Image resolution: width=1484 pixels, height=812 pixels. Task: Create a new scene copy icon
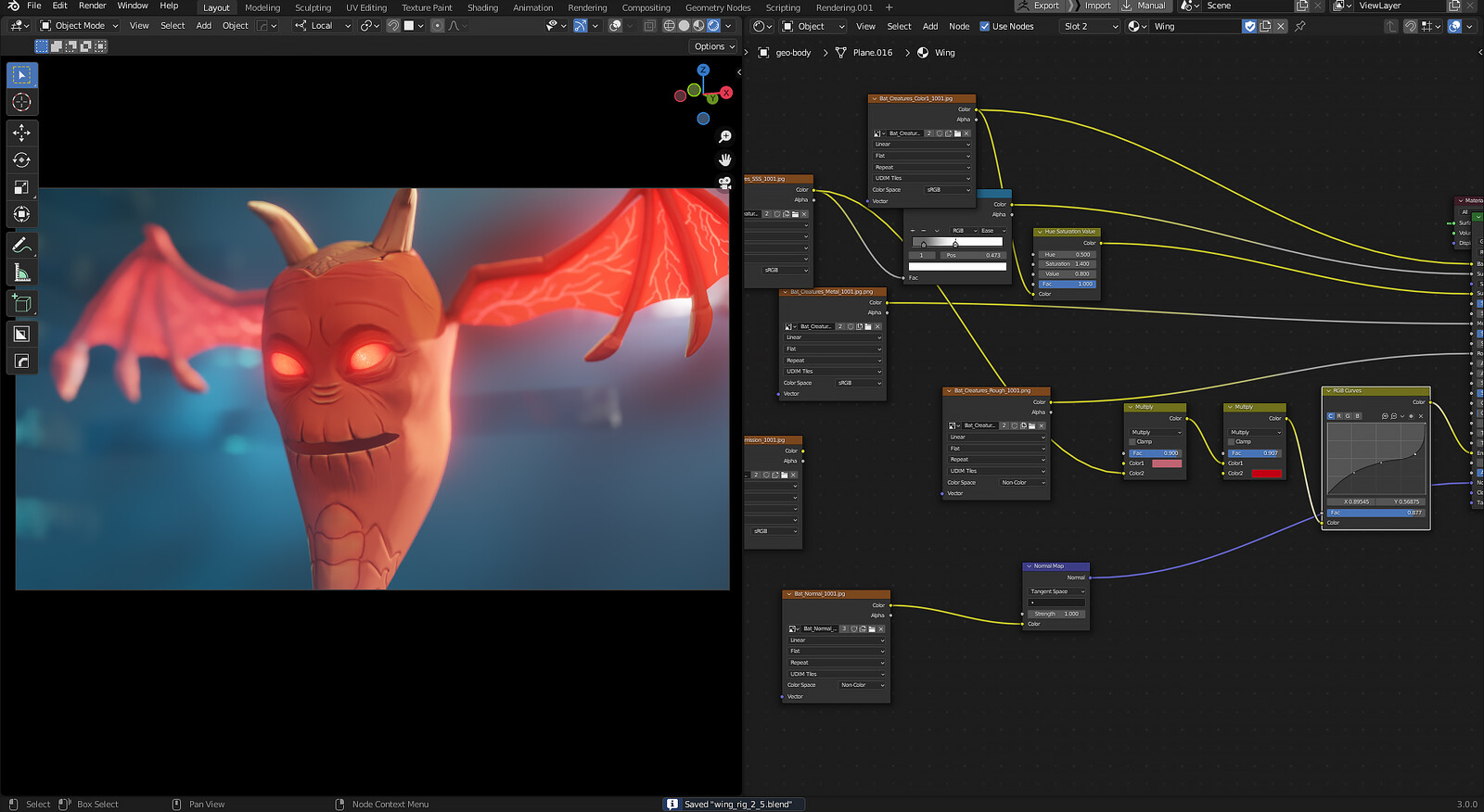[x=1302, y=6]
